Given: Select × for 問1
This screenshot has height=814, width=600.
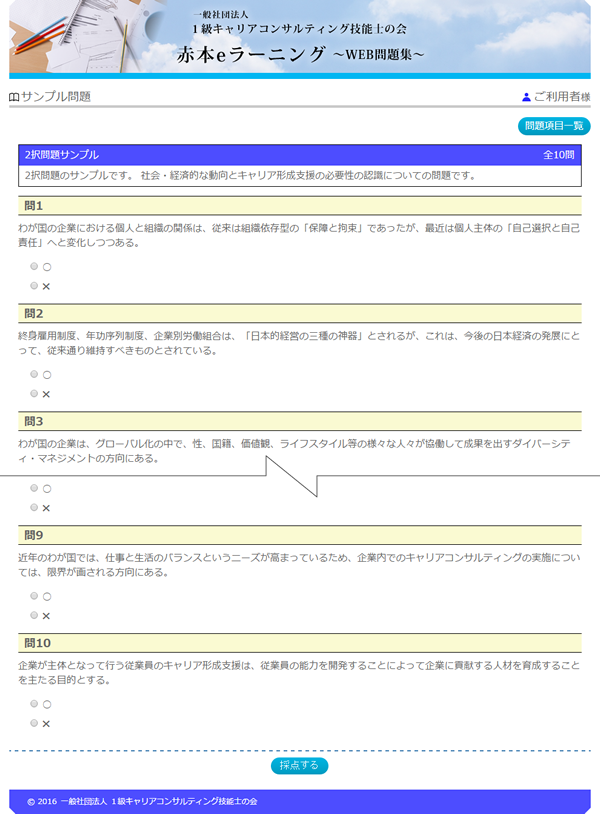Looking at the screenshot, I should (x=34, y=286).
